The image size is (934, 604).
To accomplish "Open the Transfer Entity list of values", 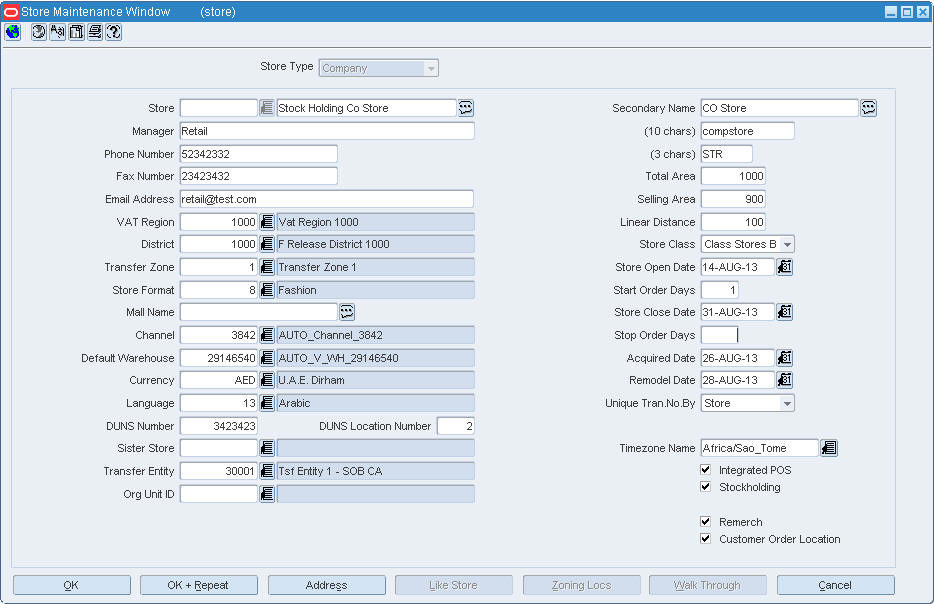I will point(267,471).
